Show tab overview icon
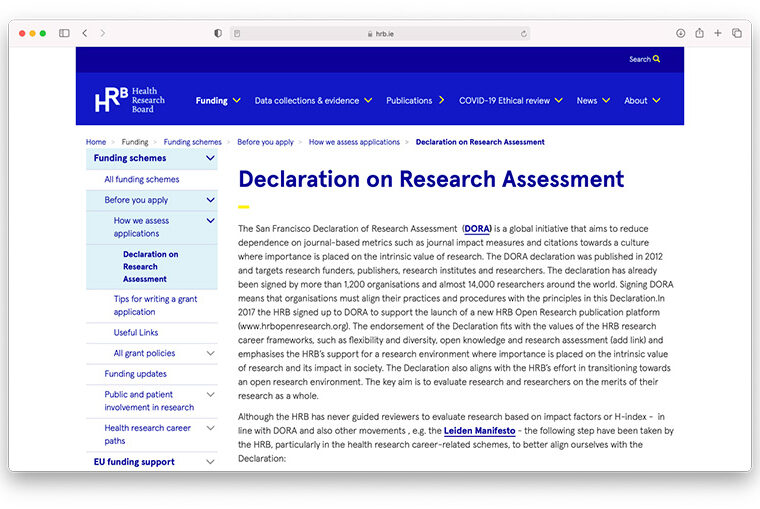 pos(737,33)
